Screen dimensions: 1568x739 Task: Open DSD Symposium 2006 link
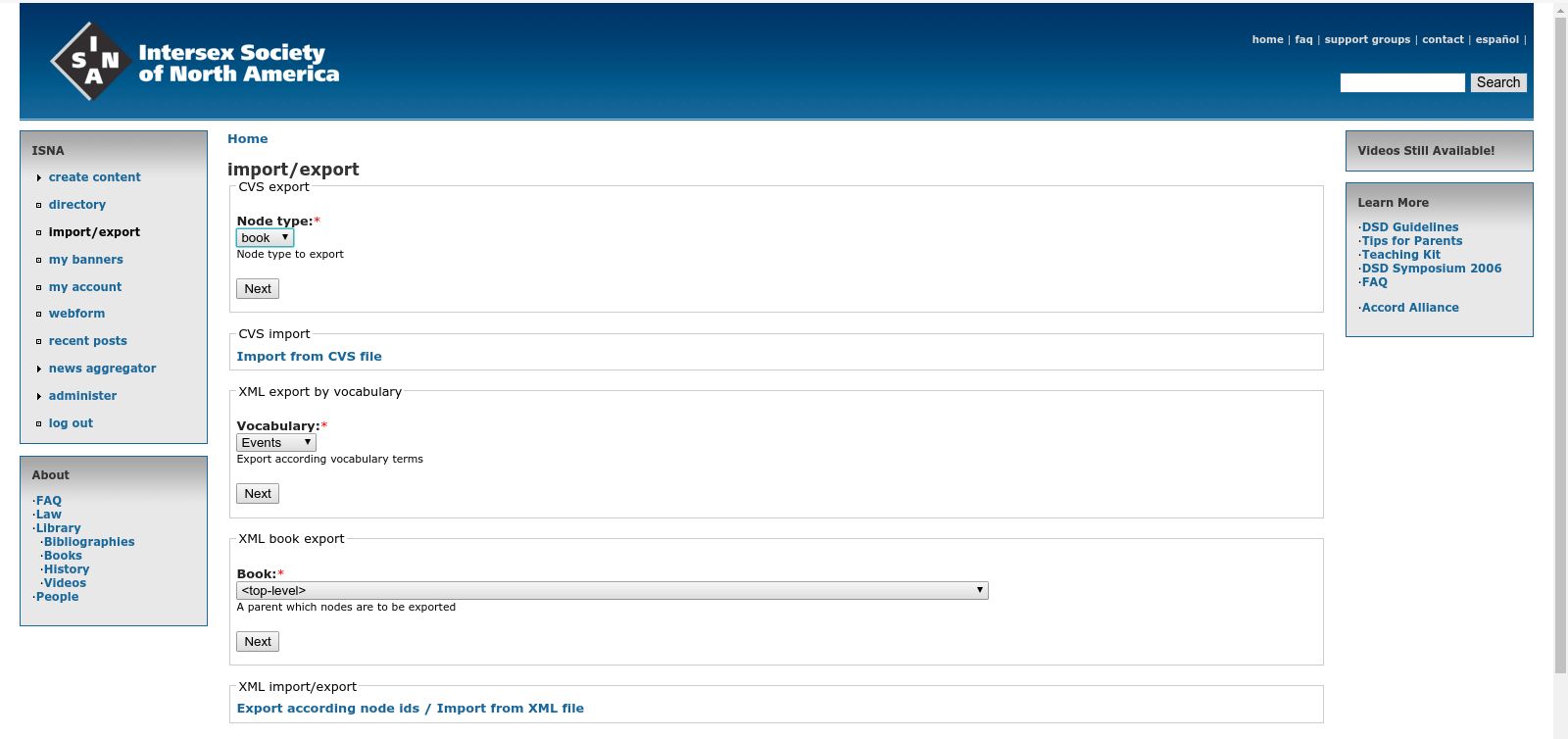click(x=1432, y=269)
